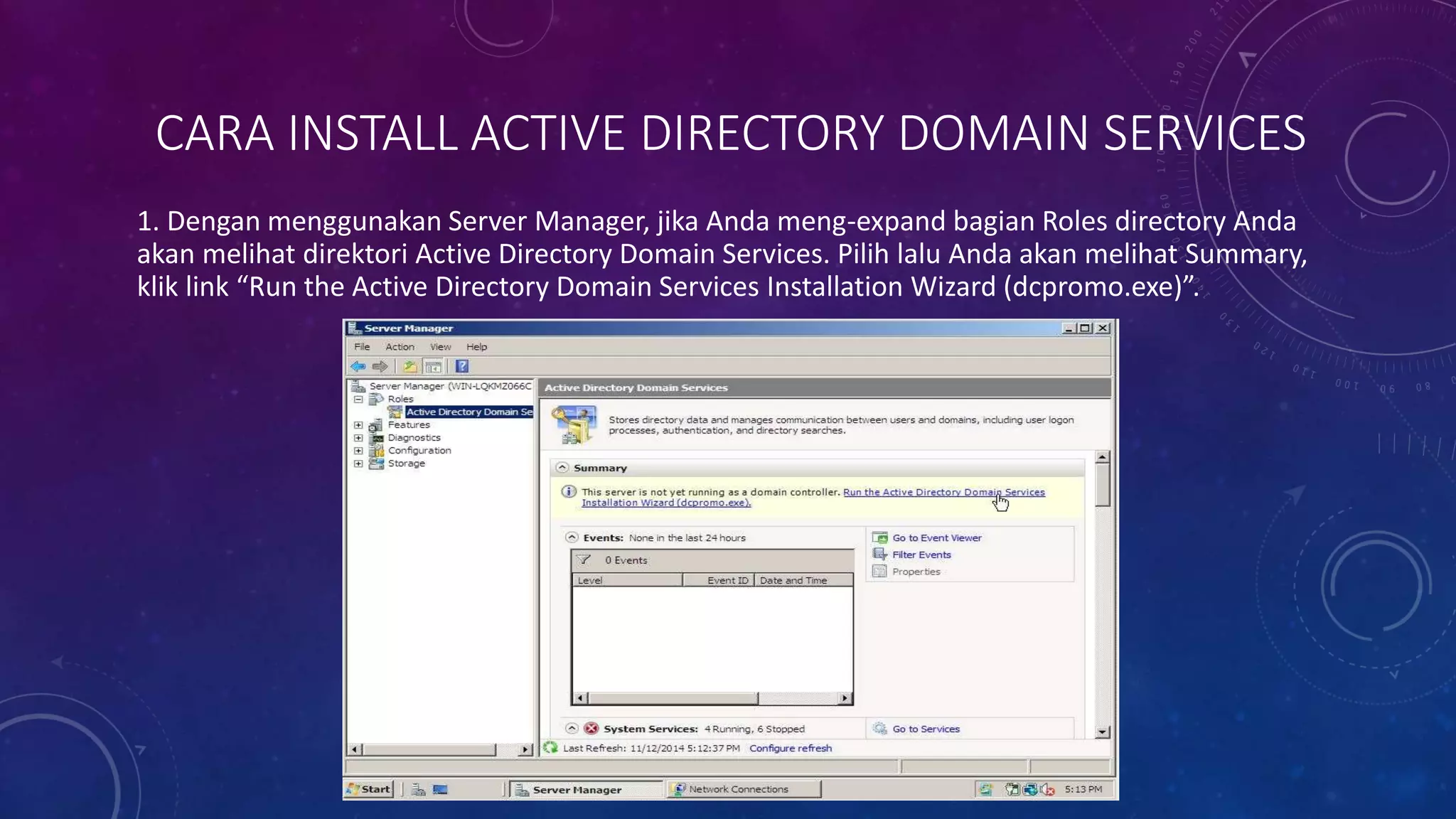Go back using the blue Back arrow

[358, 366]
